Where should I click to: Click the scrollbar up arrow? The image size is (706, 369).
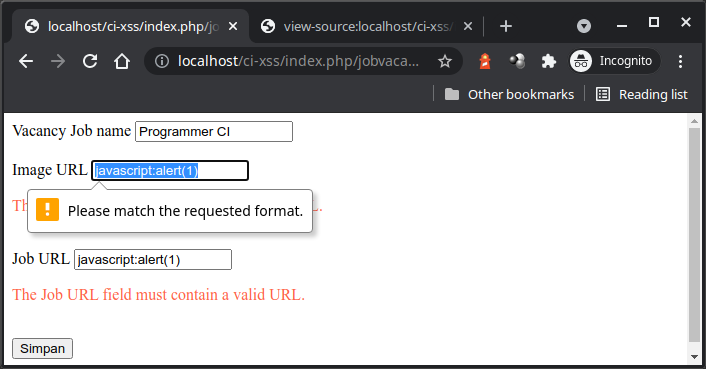click(694, 121)
